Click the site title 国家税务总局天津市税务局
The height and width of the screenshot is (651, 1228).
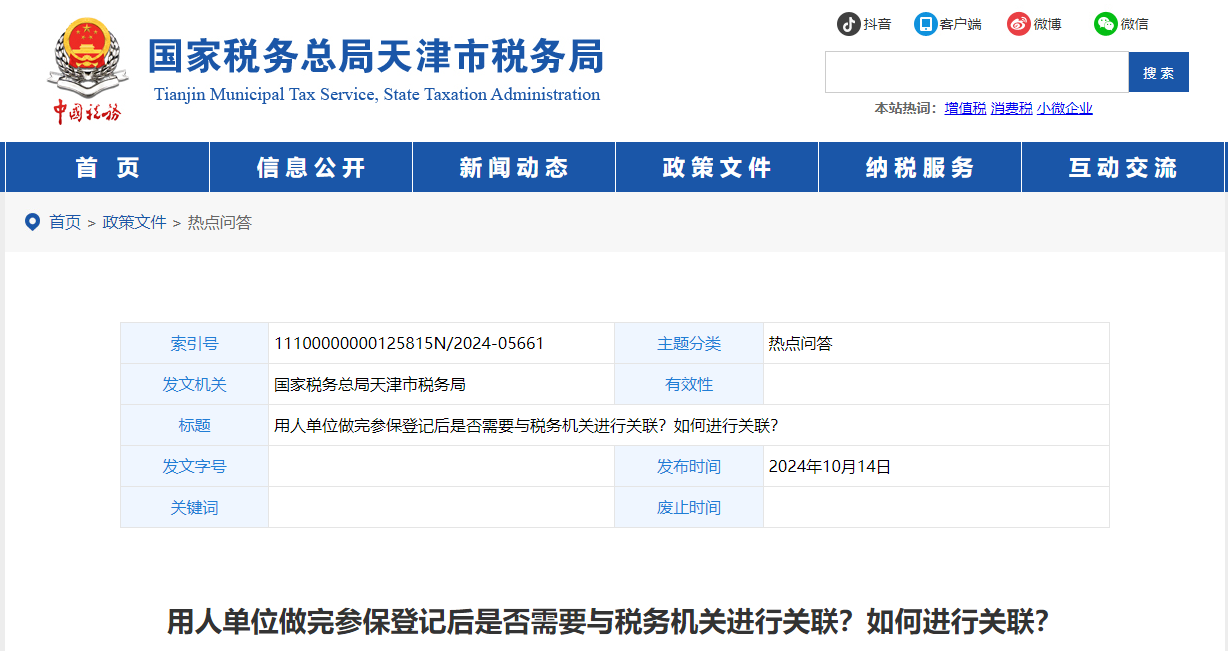pyautogui.click(x=376, y=56)
